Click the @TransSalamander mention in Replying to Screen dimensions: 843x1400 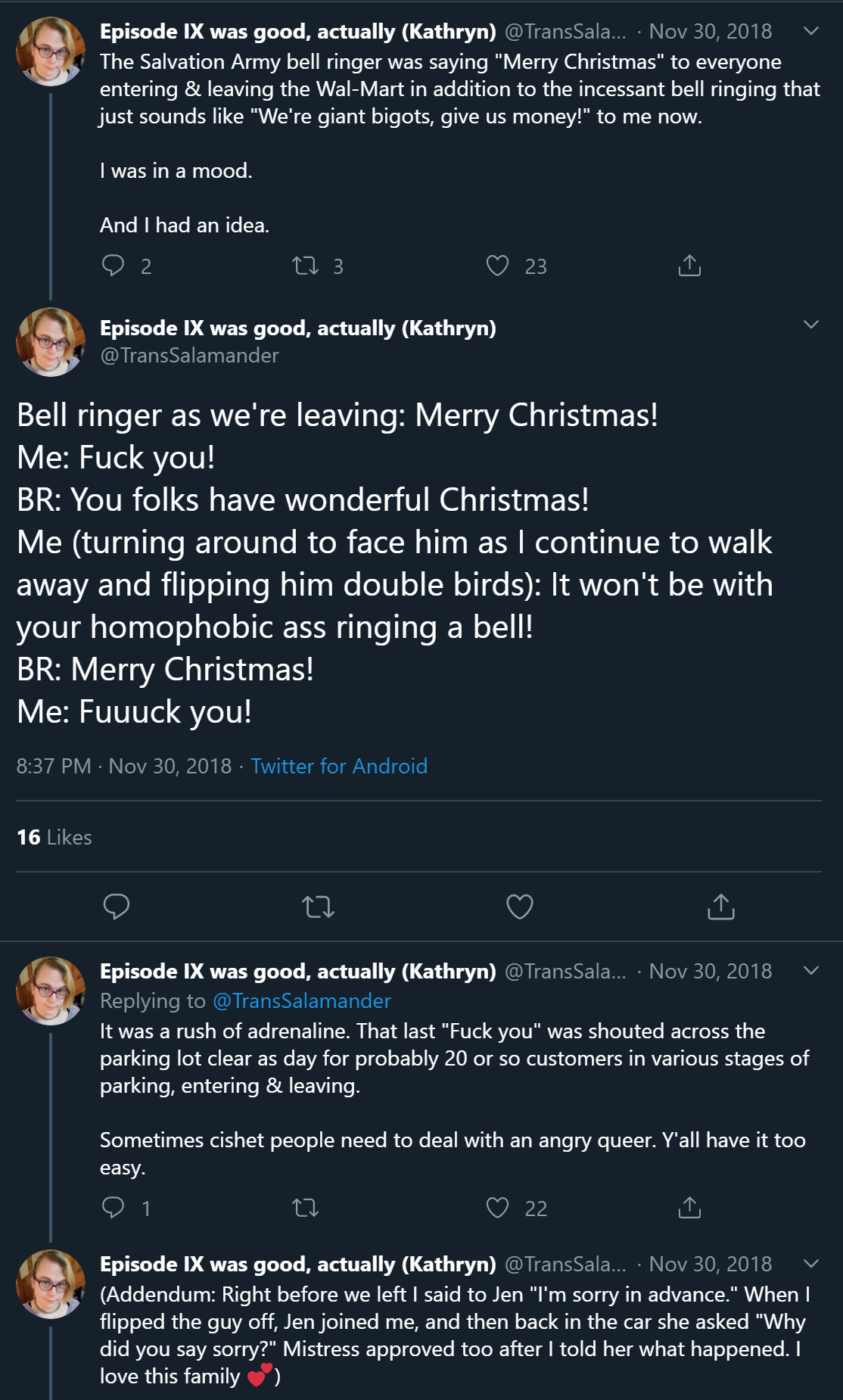pos(302,1000)
